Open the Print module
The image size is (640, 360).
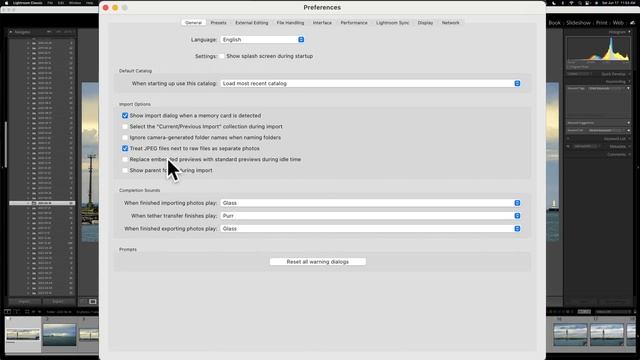[602, 23]
